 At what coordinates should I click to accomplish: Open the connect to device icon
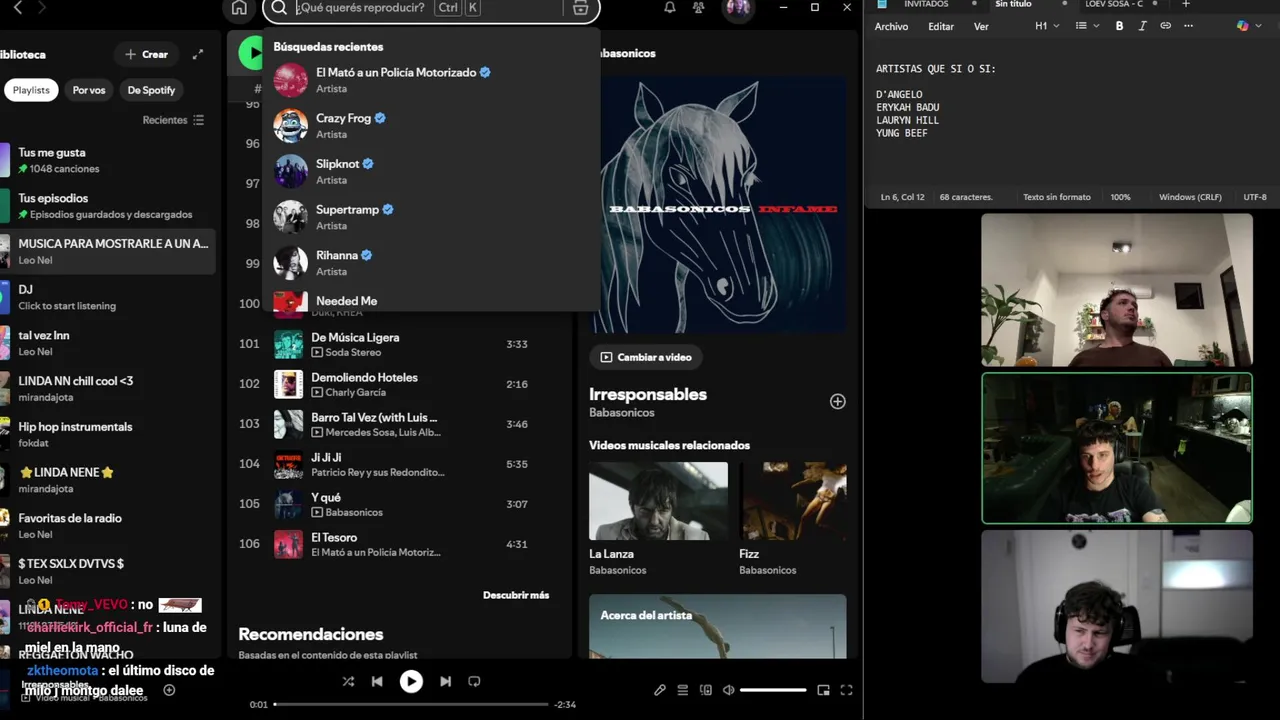[x=706, y=690]
